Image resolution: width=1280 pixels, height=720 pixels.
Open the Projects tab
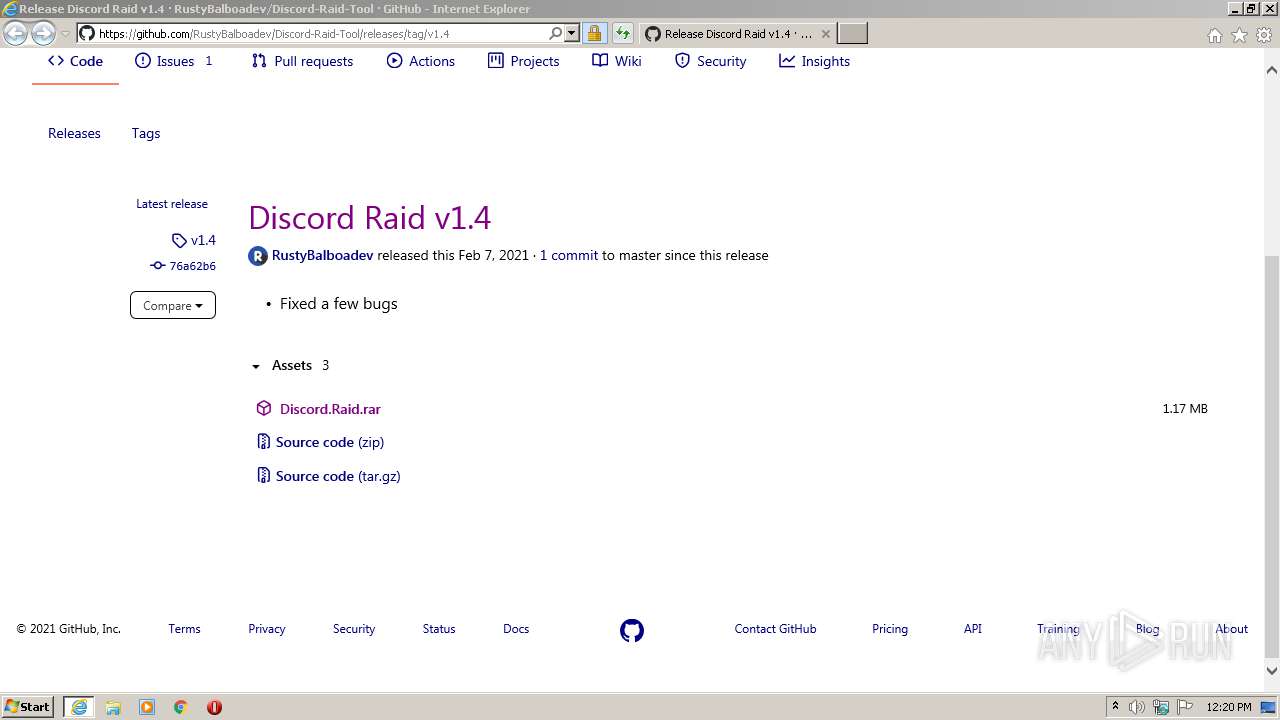tap(524, 61)
